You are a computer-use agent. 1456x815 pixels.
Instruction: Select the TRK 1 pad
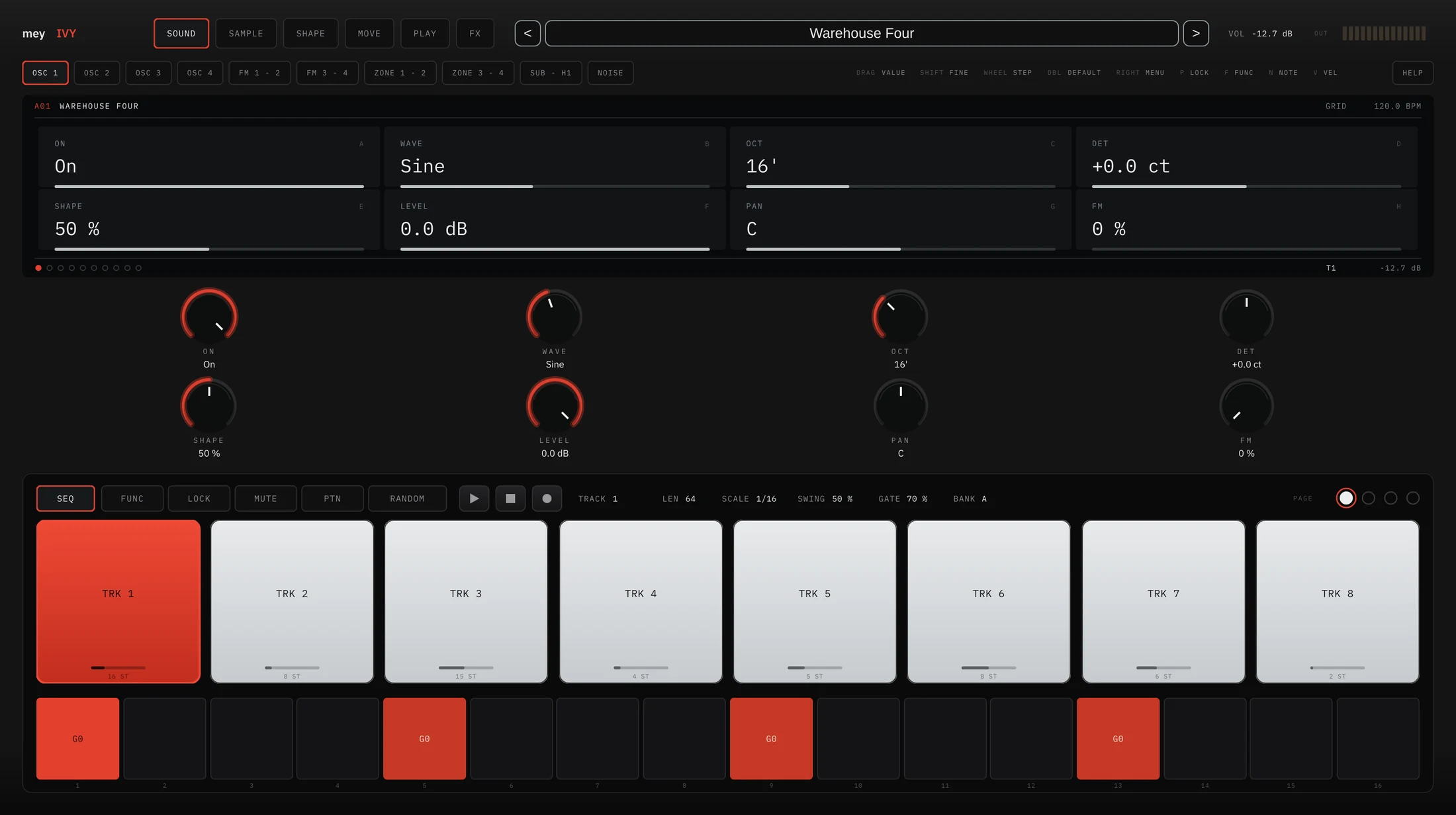tap(118, 601)
